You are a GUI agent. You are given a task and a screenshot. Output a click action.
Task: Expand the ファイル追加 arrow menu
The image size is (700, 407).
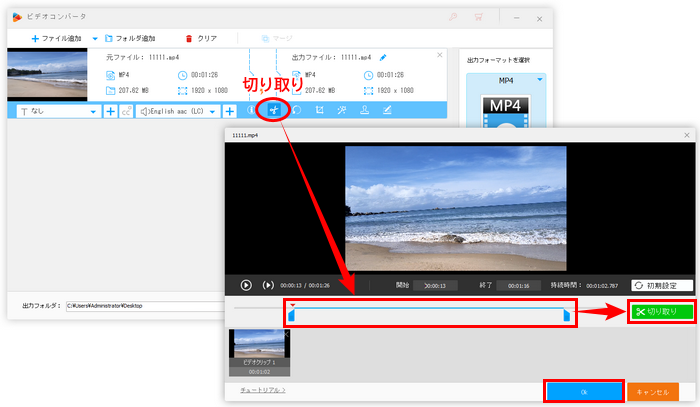coord(95,39)
